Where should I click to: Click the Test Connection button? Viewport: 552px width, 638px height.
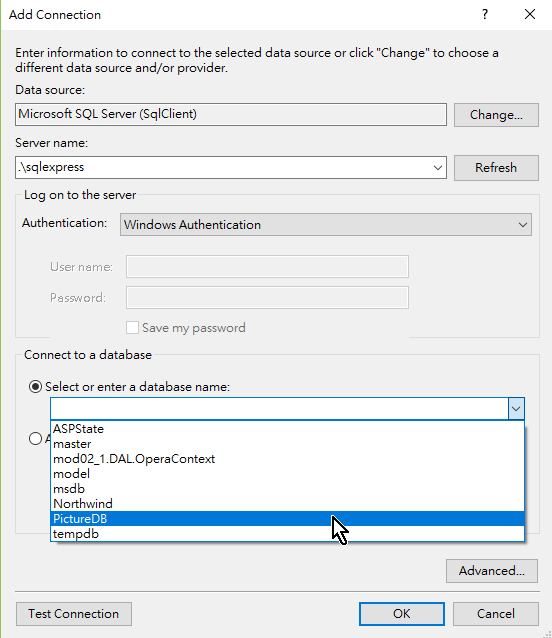click(74, 614)
